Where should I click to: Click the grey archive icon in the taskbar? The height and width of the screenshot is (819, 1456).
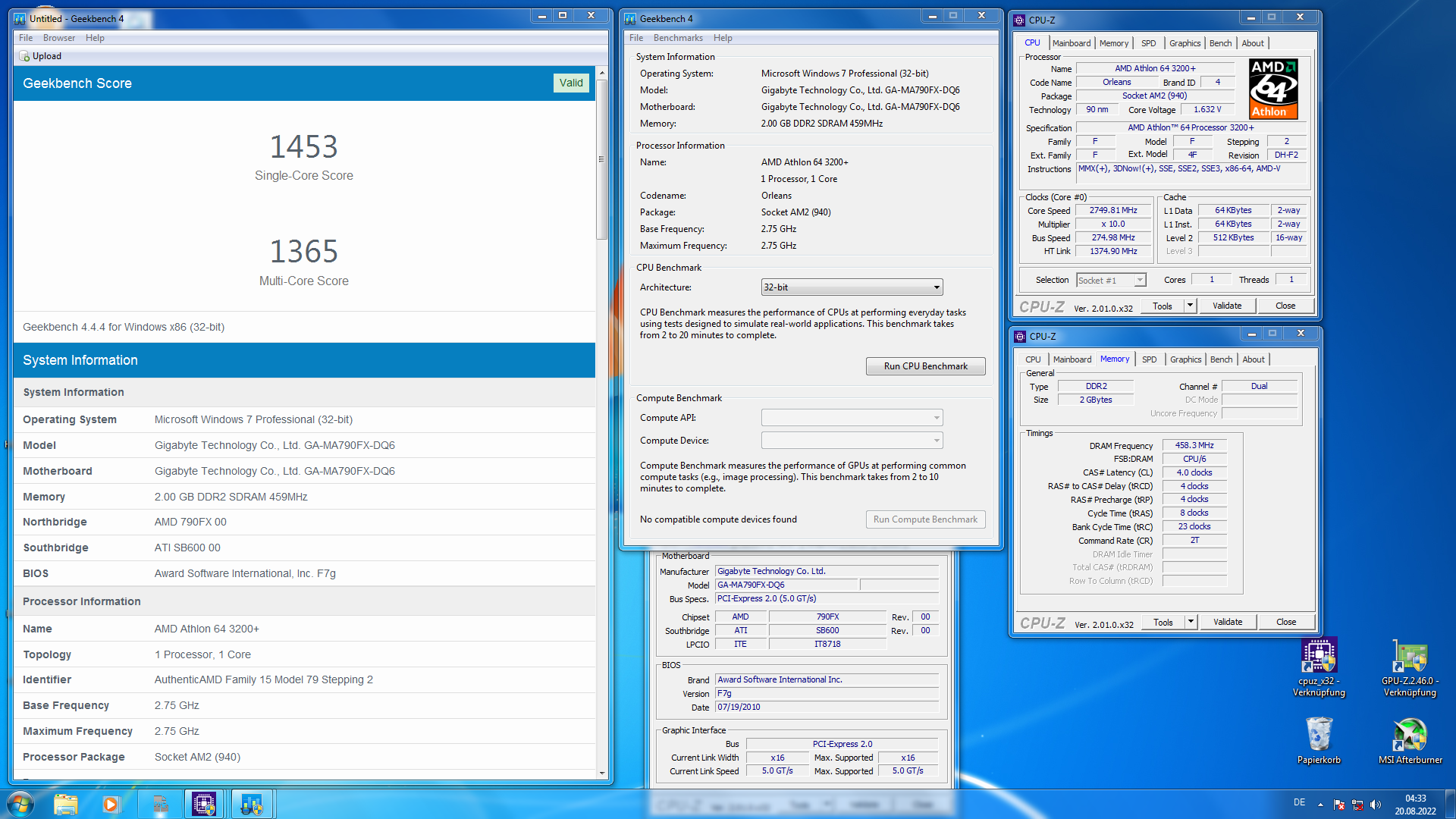pos(160,804)
